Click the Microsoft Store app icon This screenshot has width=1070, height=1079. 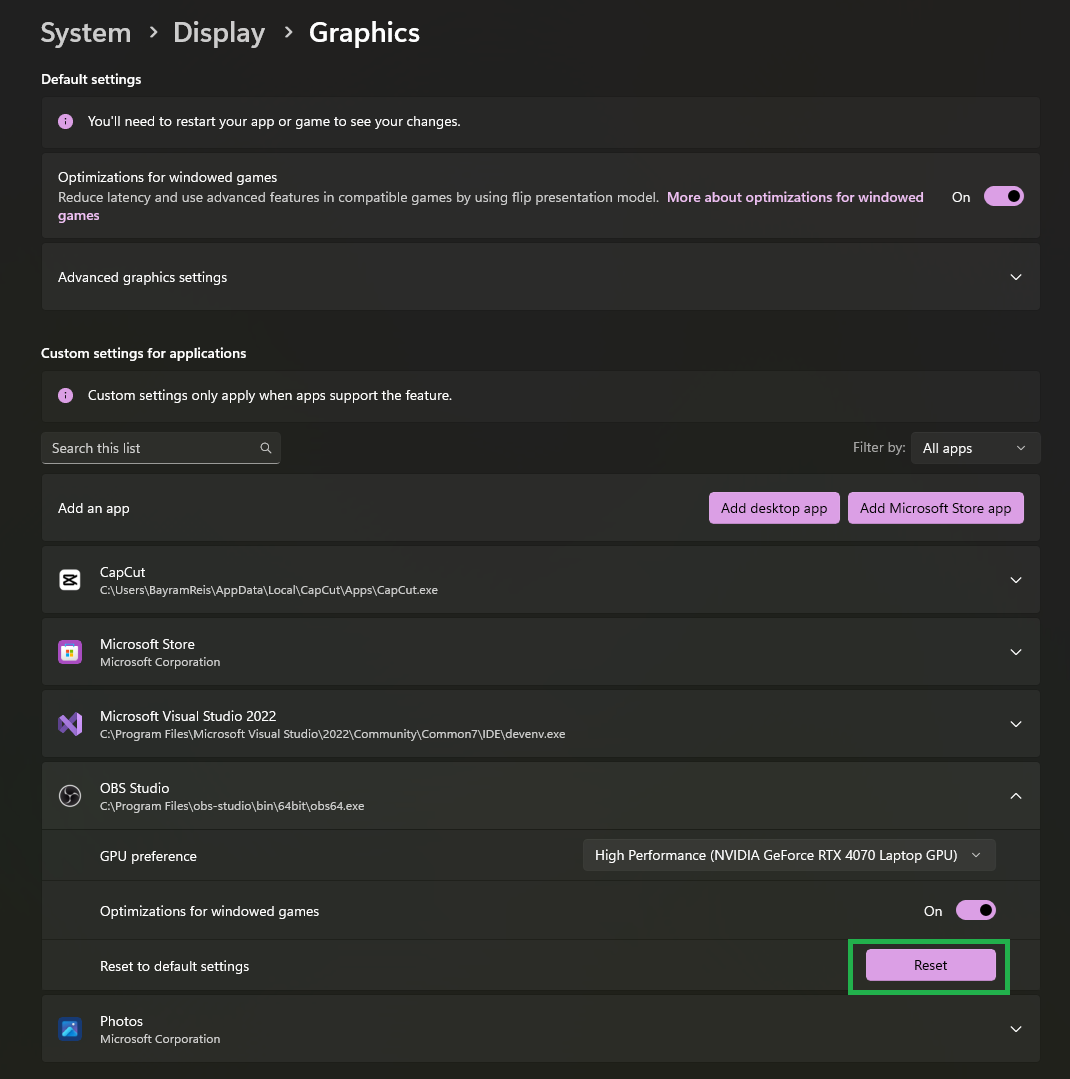(x=69, y=652)
